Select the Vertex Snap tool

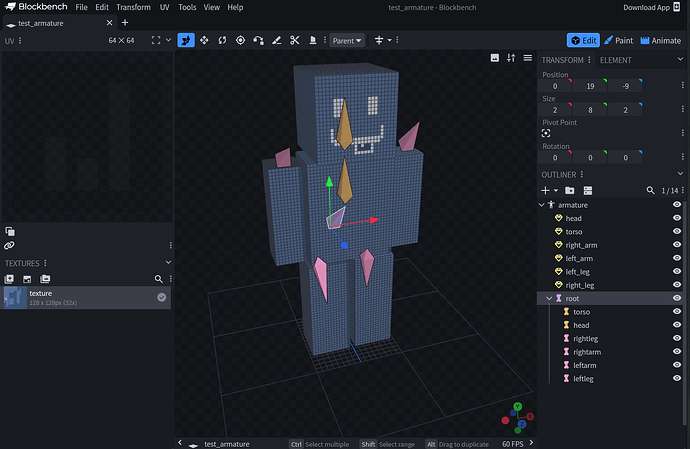pyautogui.click(x=258, y=40)
